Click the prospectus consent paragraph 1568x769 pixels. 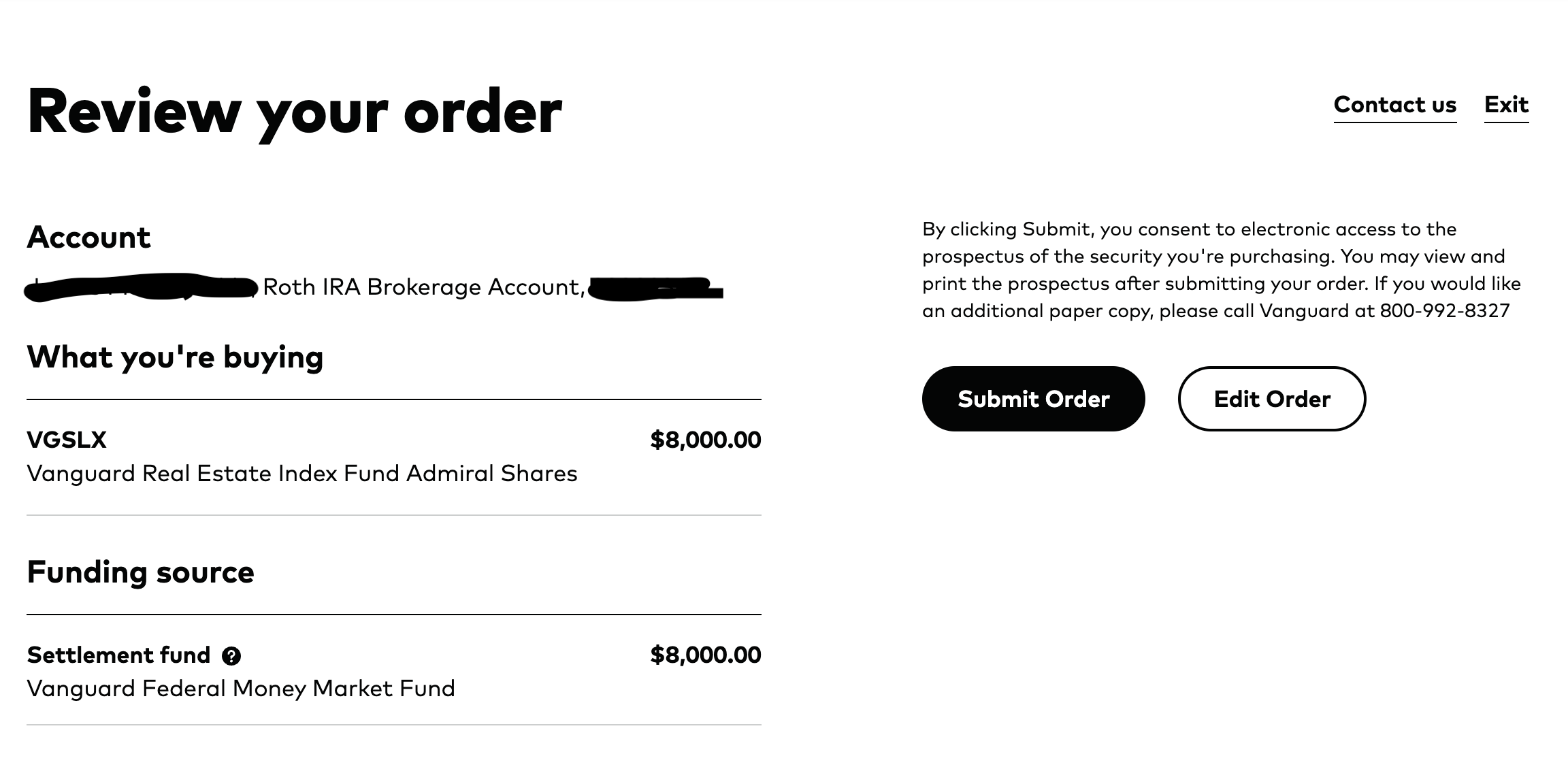click(x=1221, y=270)
